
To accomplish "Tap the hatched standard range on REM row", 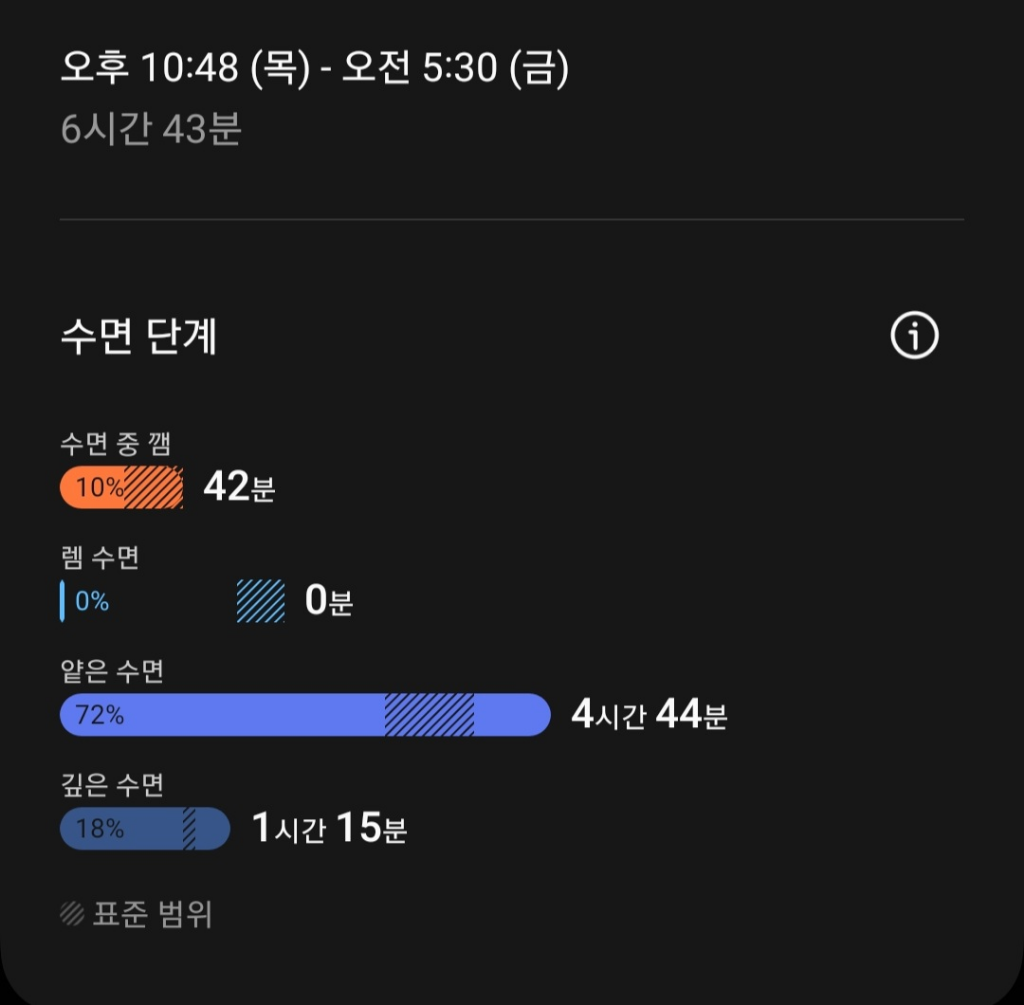I will click(260, 602).
